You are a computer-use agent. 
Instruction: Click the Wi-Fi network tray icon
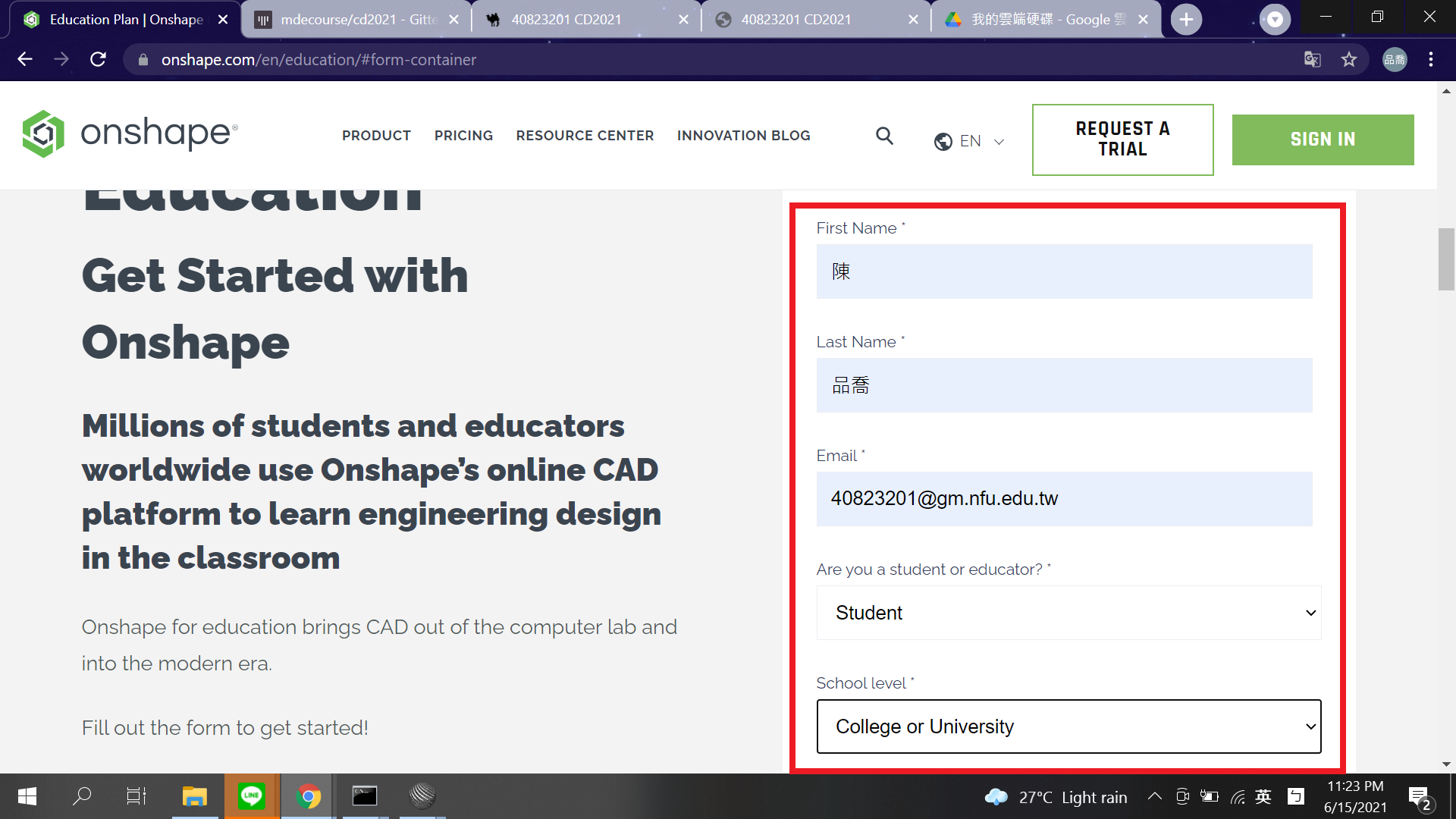point(1238,796)
